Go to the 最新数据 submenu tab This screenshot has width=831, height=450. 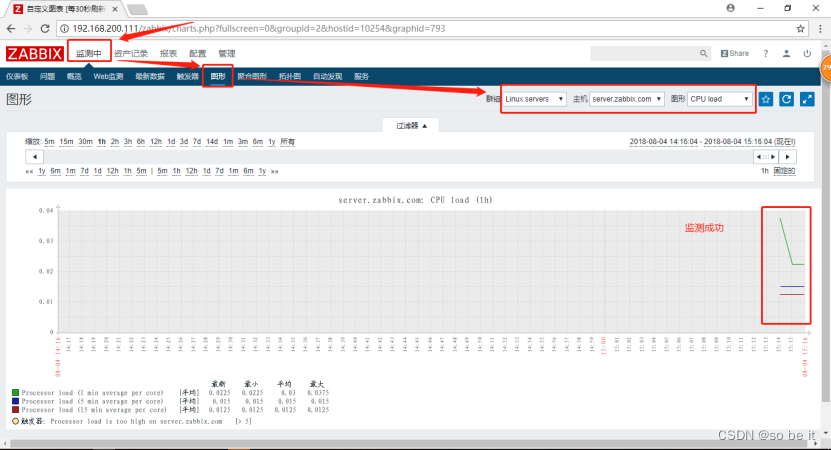pyautogui.click(x=150, y=76)
